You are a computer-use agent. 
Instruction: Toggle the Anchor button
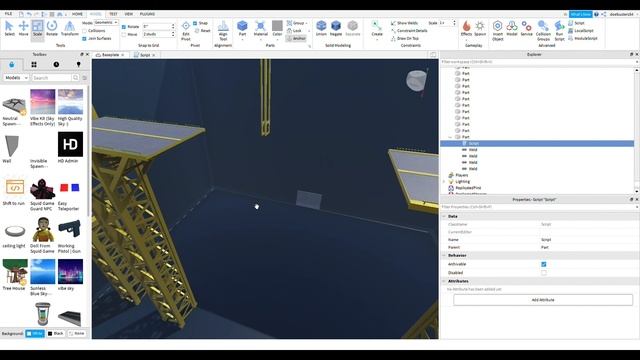[x=296, y=38]
